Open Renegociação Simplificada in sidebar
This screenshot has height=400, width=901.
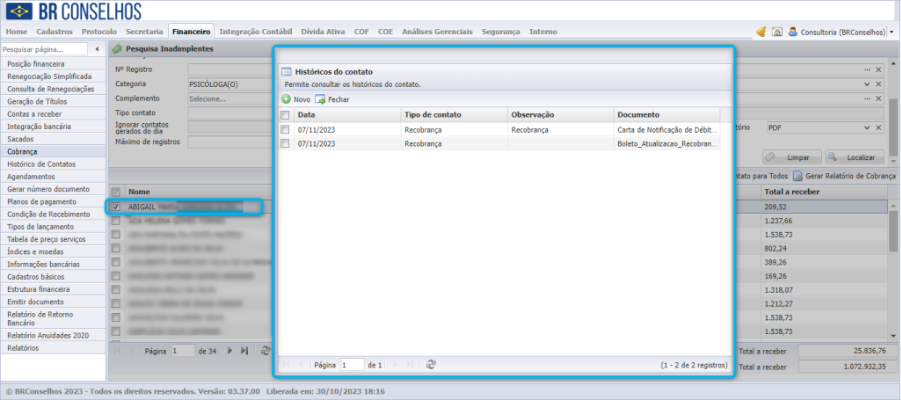point(53,76)
